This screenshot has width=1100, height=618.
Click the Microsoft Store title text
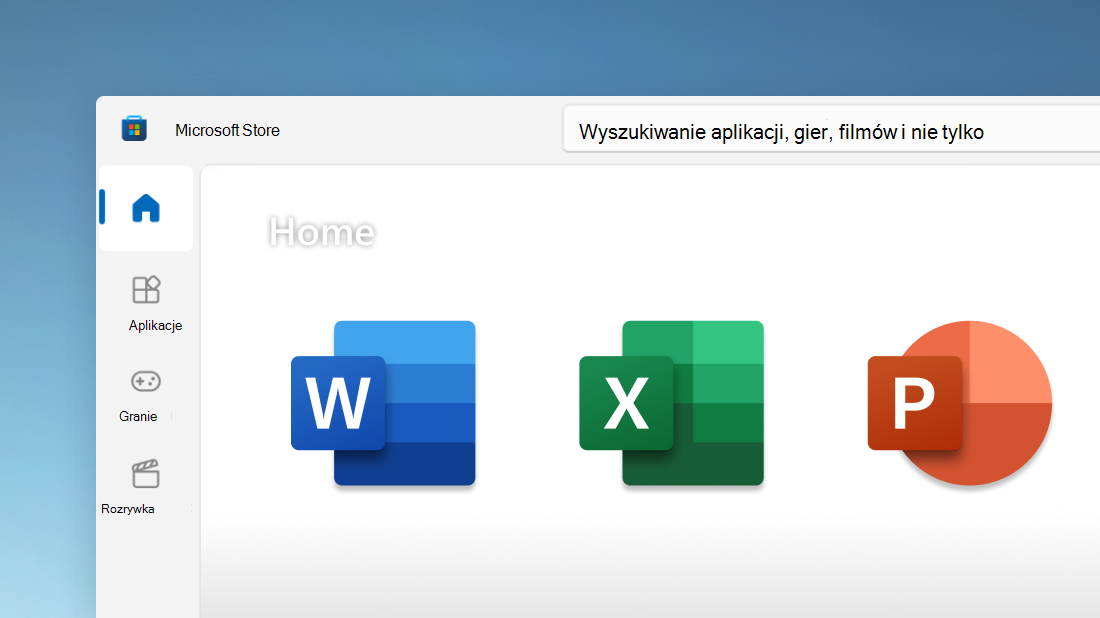[x=227, y=130]
